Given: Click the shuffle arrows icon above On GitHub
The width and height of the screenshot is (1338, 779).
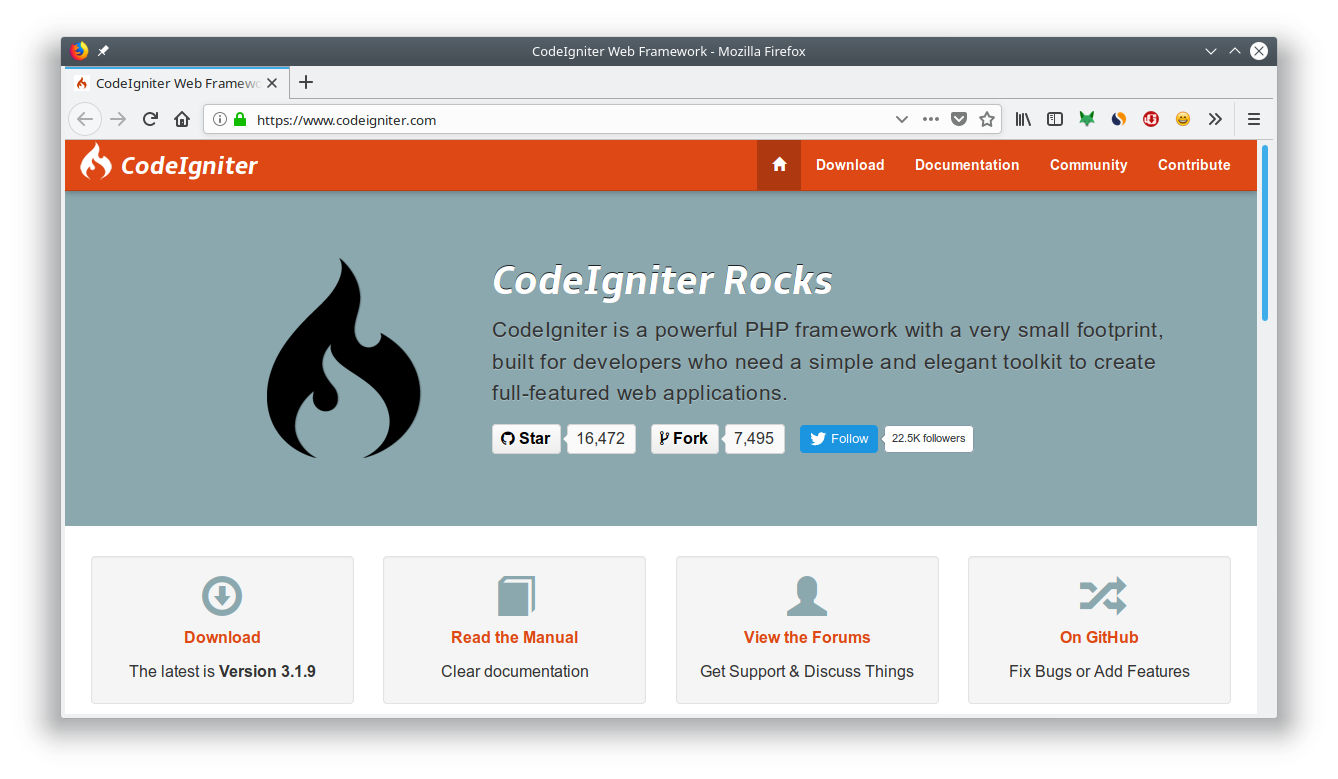Looking at the screenshot, I should coord(1098,594).
